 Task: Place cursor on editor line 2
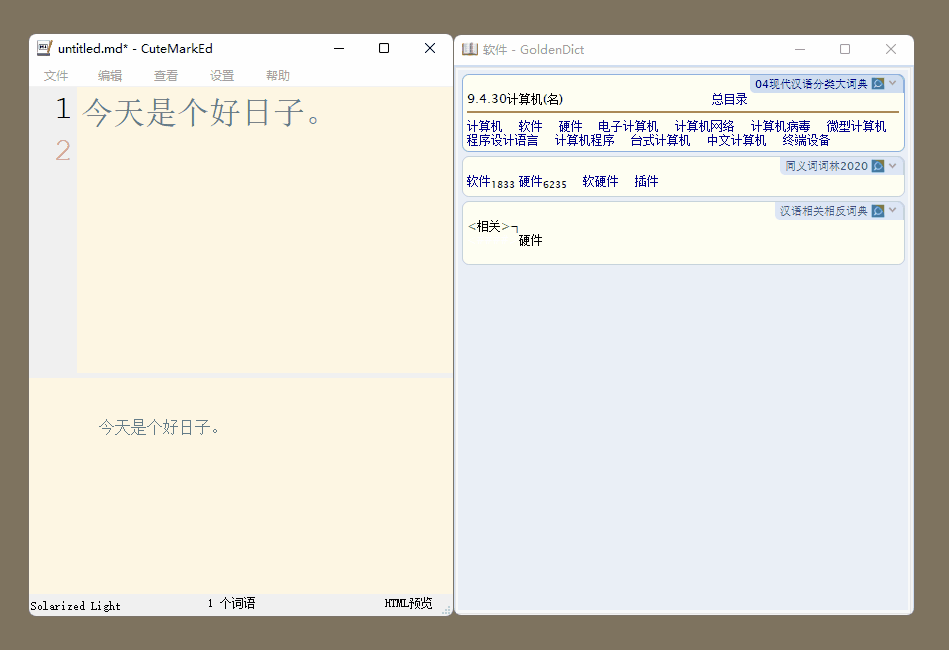(x=200, y=151)
